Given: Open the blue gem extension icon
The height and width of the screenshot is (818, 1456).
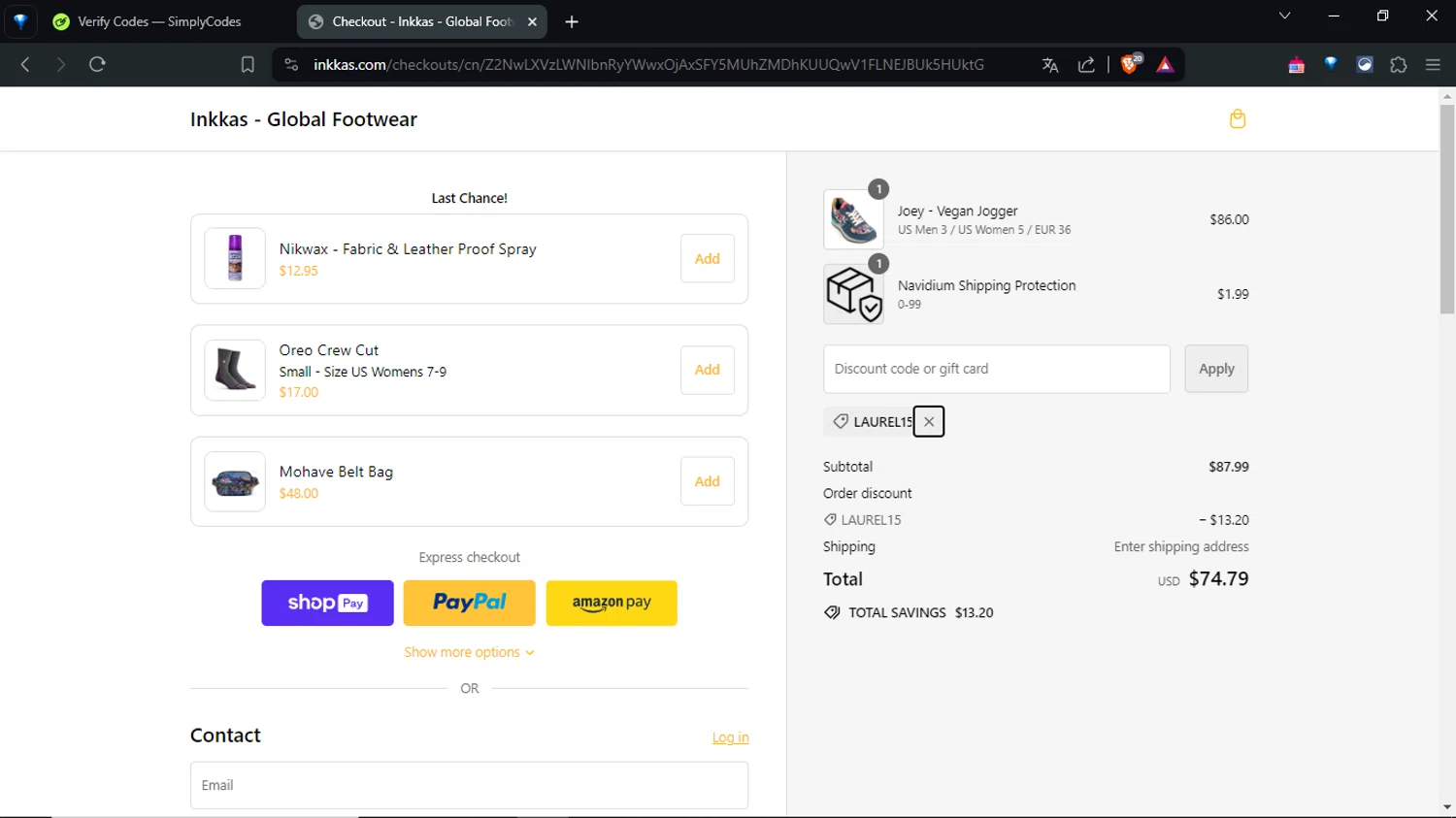Looking at the screenshot, I should [1331, 64].
